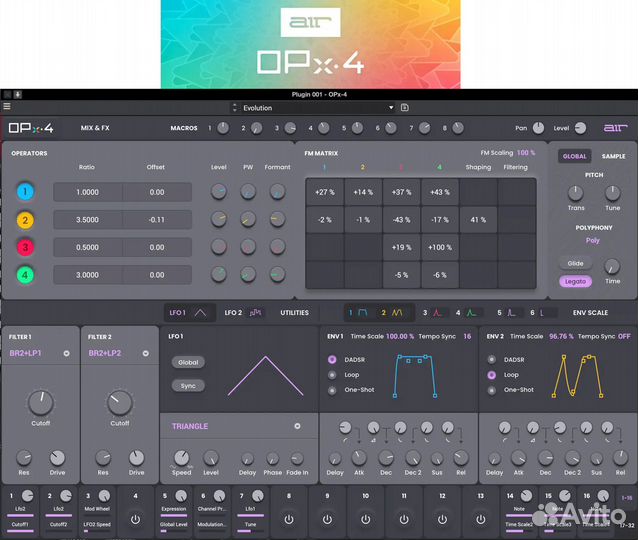Image resolution: width=638 pixels, height=540 pixels.
Task: Enable modulation slot 13 power icon
Action: click(x=481, y=520)
